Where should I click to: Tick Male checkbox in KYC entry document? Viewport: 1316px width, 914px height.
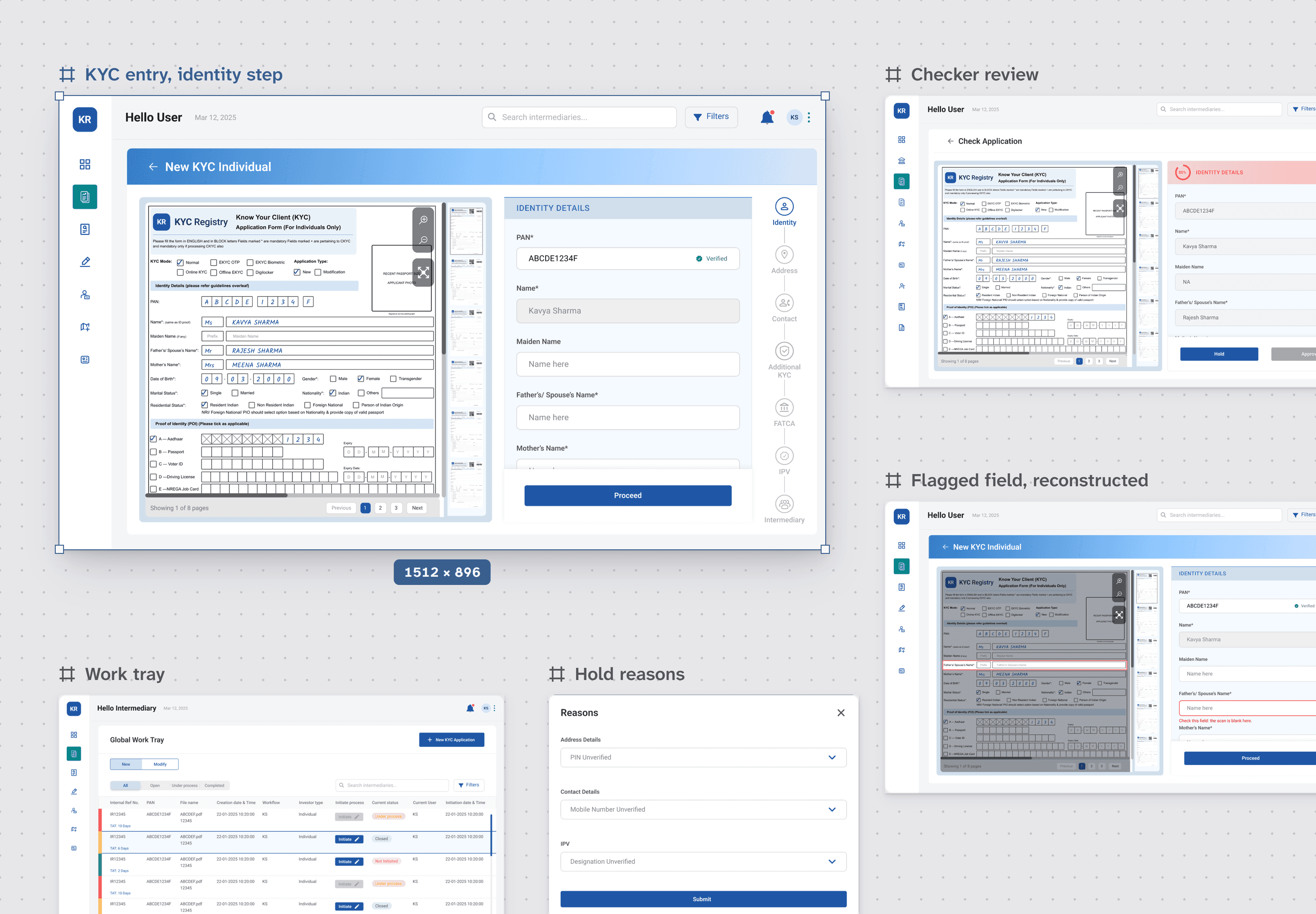333,378
